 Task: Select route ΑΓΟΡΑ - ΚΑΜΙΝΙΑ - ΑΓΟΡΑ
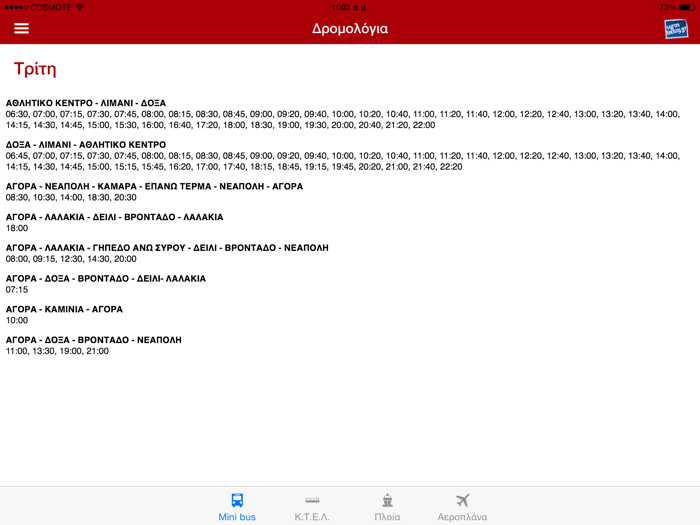coord(64,309)
